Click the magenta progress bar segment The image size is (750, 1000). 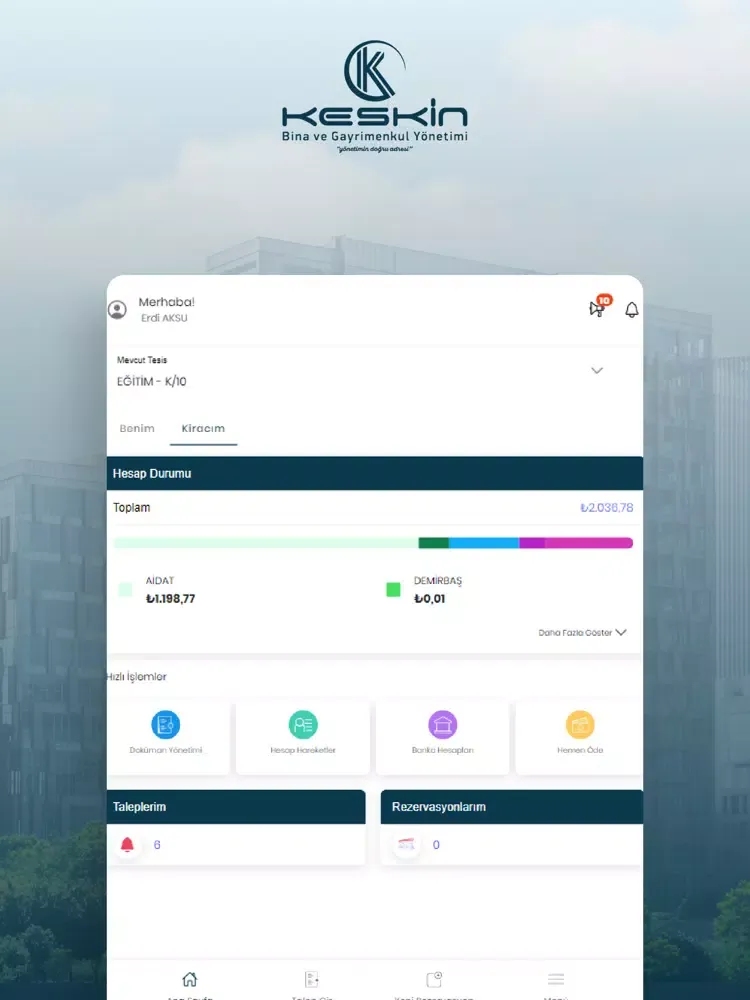tap(589, 543)
